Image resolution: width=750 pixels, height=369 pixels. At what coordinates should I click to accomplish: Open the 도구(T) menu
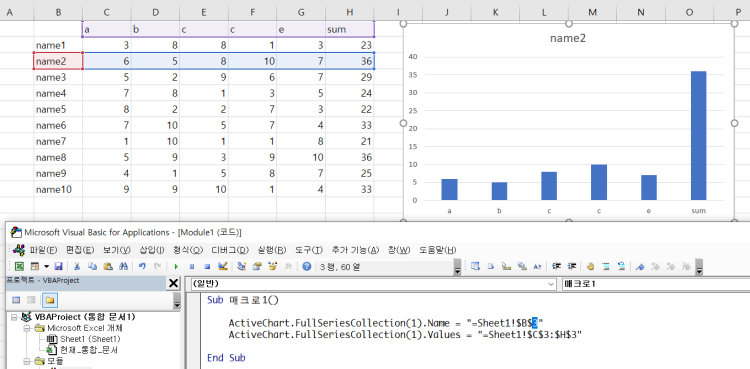point(309,250)
